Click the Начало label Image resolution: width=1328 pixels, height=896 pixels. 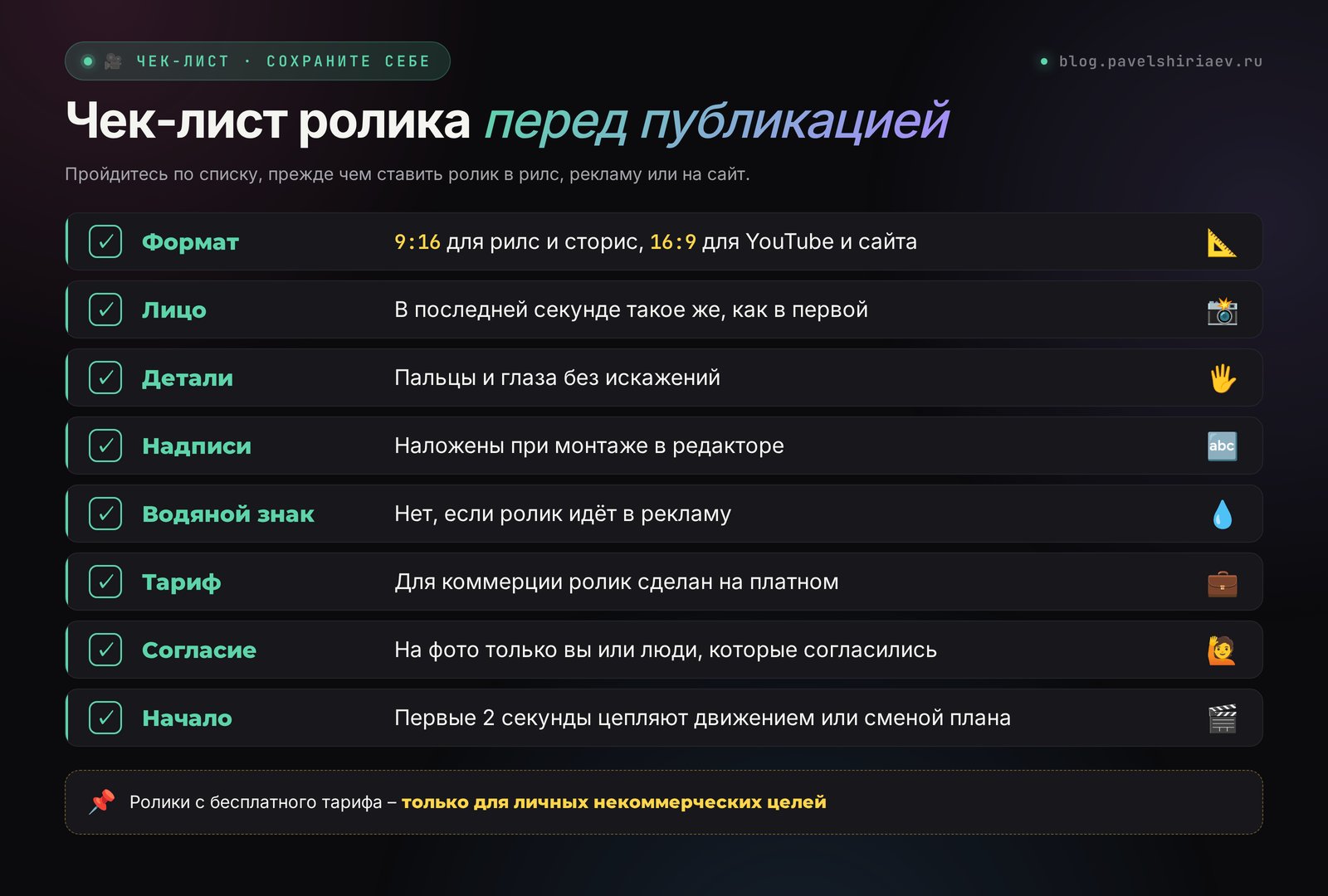pyautogui.click(x=187, y=718)
